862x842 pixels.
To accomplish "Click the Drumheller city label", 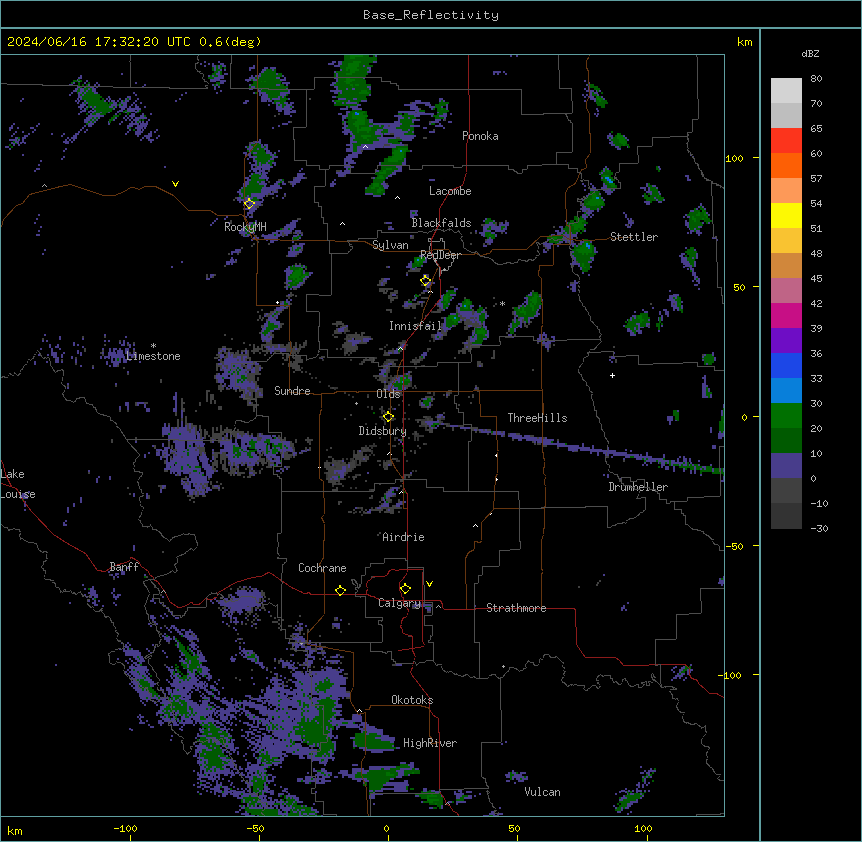I will tap(638, 487).
